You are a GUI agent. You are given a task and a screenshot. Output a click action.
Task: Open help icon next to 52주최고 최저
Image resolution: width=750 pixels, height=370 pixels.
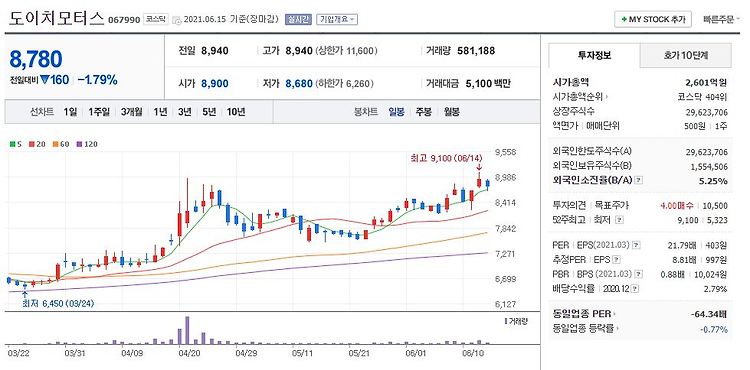point(620,220)
